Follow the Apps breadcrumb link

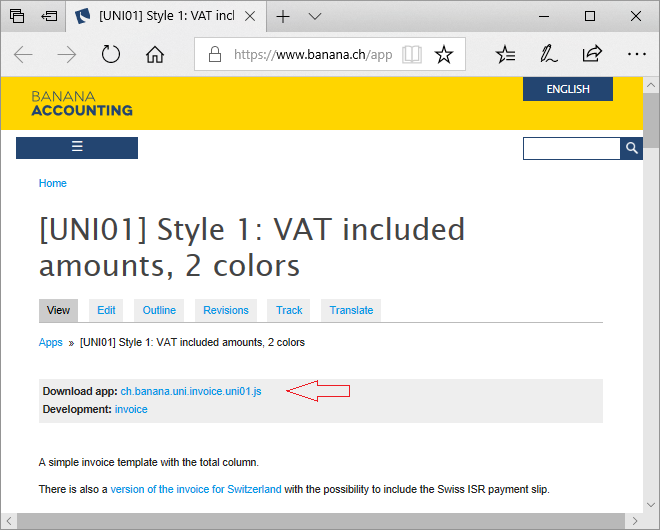tap(51, 342)
